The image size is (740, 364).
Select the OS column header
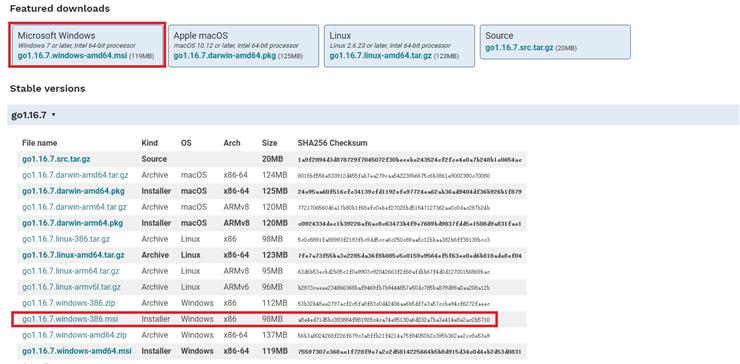[186, 143]
